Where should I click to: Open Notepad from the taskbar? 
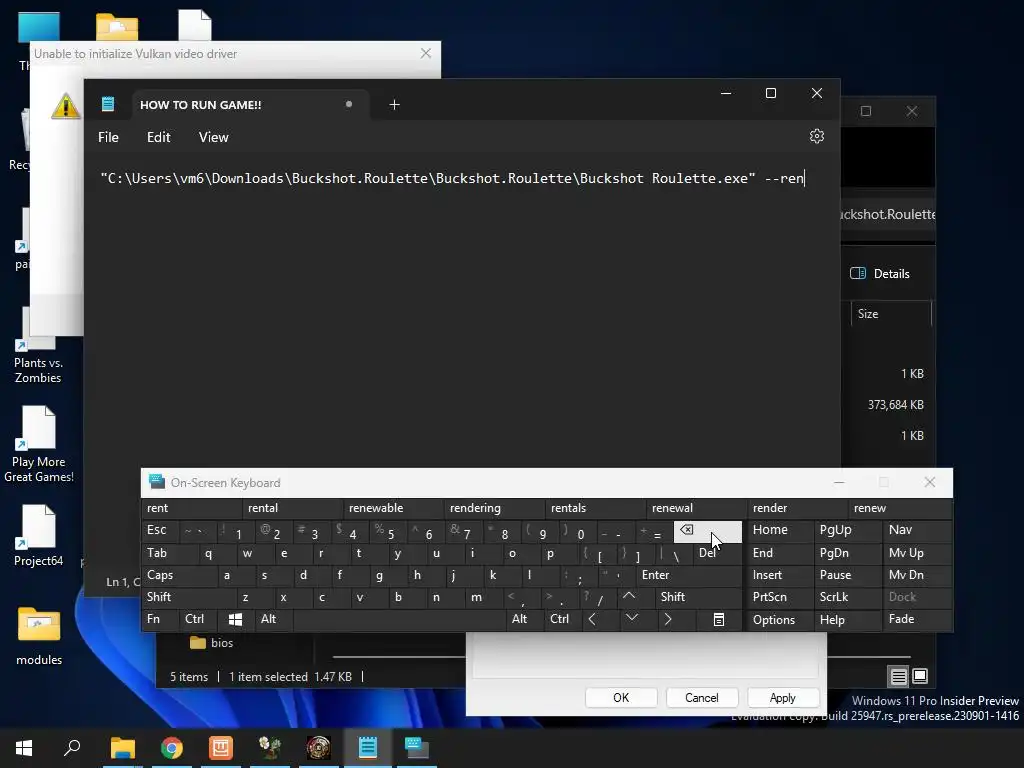[368, 748]
